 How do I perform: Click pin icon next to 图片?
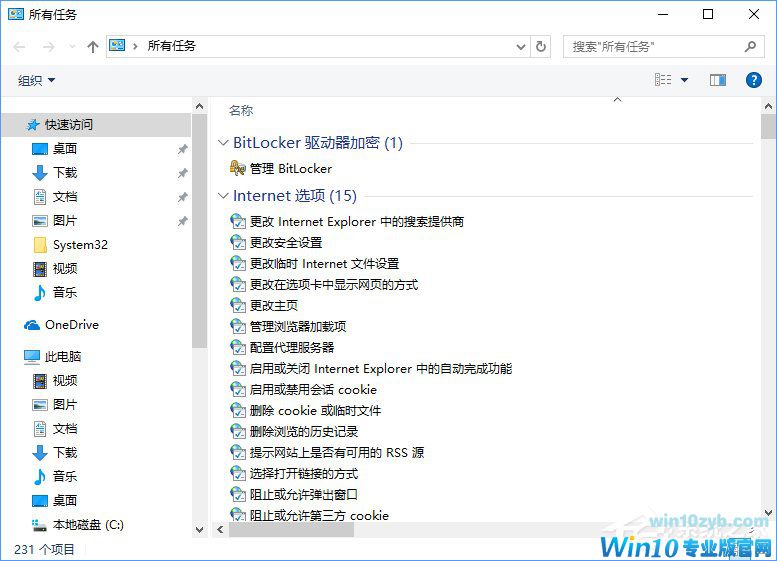point(183,221)
